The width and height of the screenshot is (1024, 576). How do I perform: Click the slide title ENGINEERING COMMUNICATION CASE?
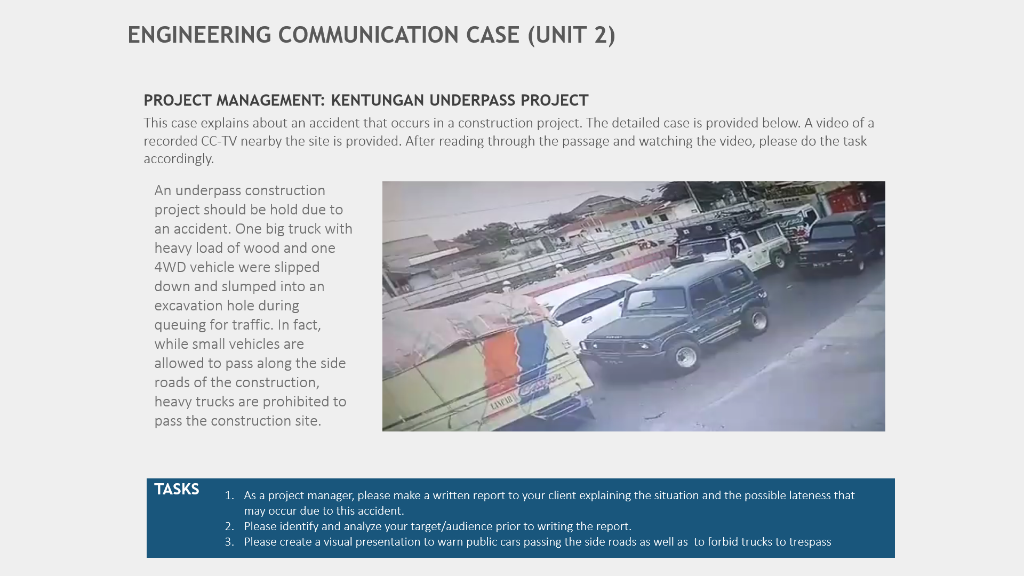coord(374,35)
